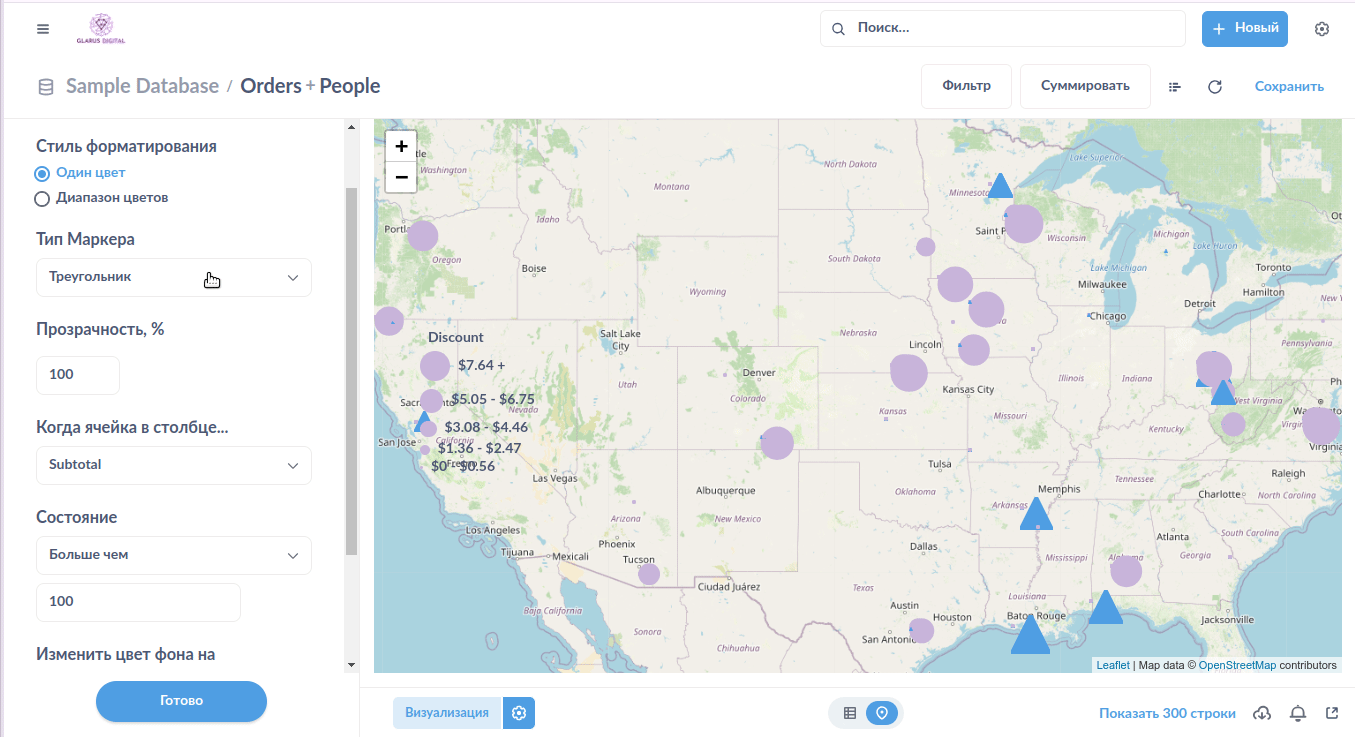The image size is (1355, 737).
Task: Click the 'Фильтр' button
Action: (966, 86)
